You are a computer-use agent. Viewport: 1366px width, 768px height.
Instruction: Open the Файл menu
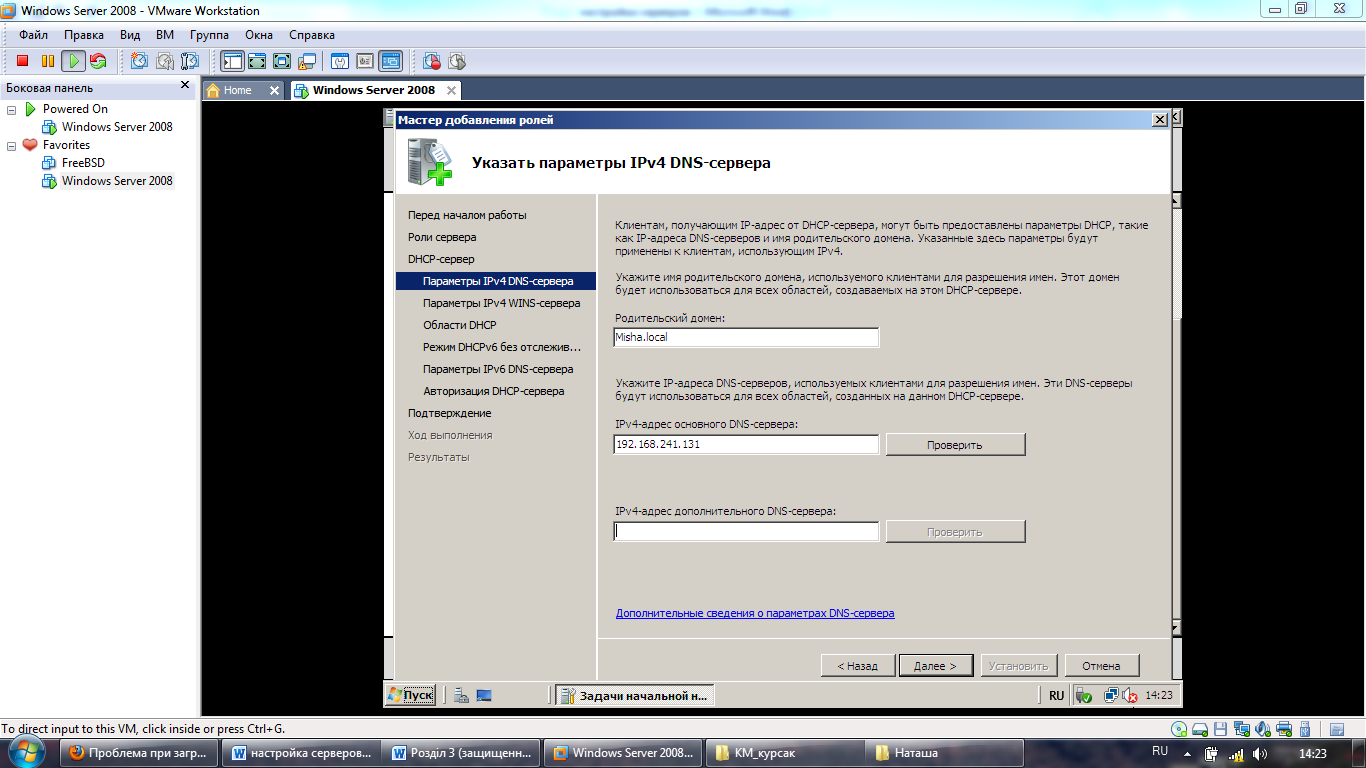pos(33,35)
